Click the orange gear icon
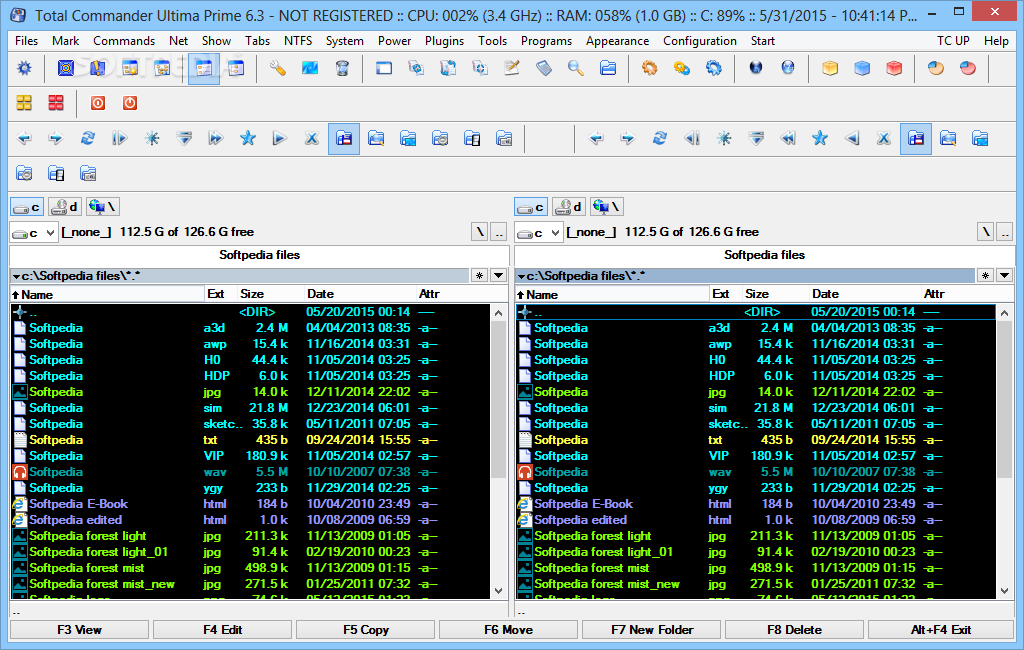Image resolution: width=1024 pixels, height=650 pixels. click(649, 68)
